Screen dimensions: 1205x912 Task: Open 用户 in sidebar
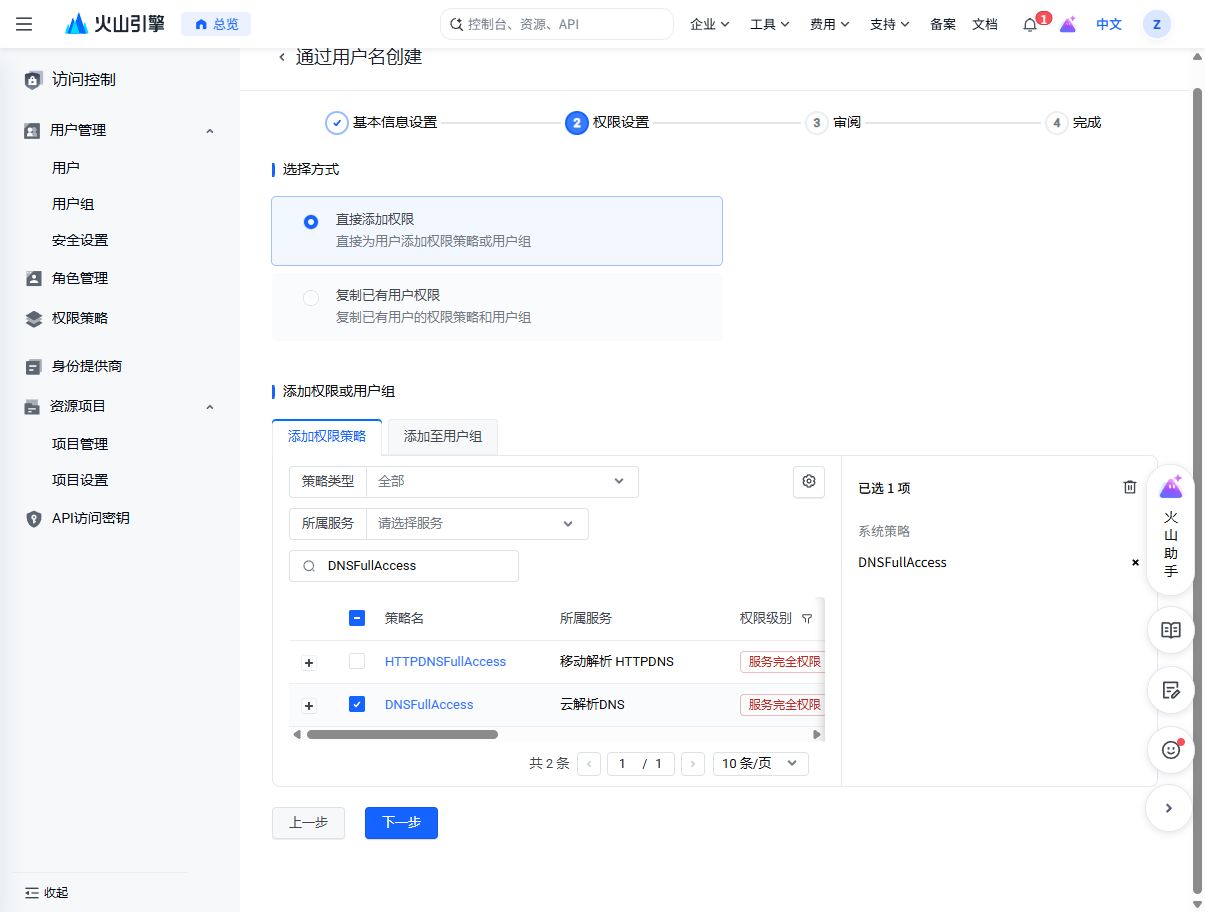(x=66, y=168)
